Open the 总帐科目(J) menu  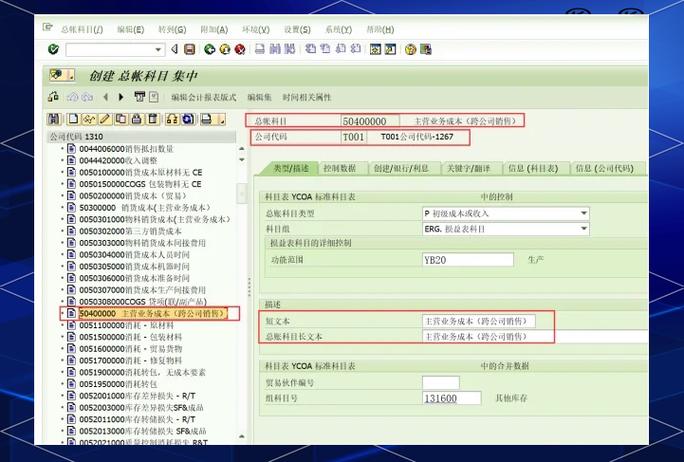82,30
